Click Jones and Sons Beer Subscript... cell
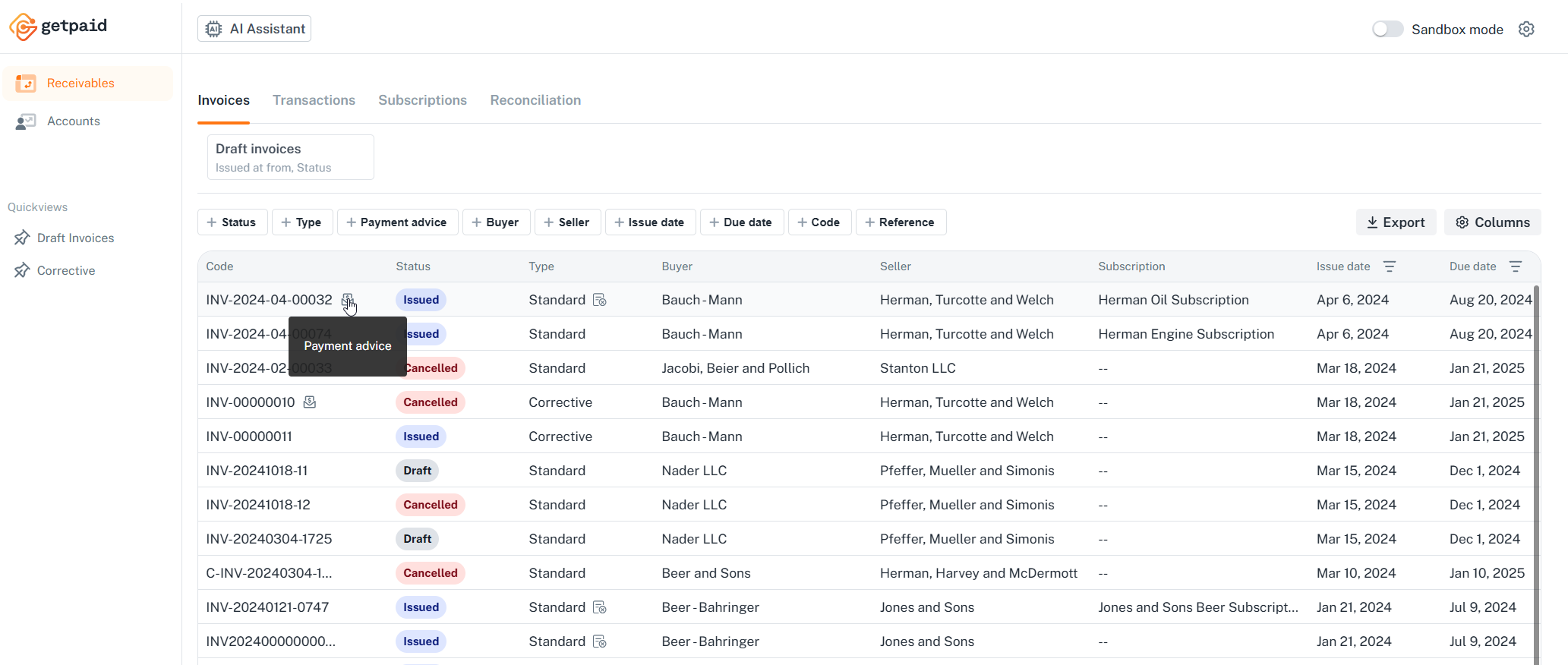1568x665 pixels. 1197,607
